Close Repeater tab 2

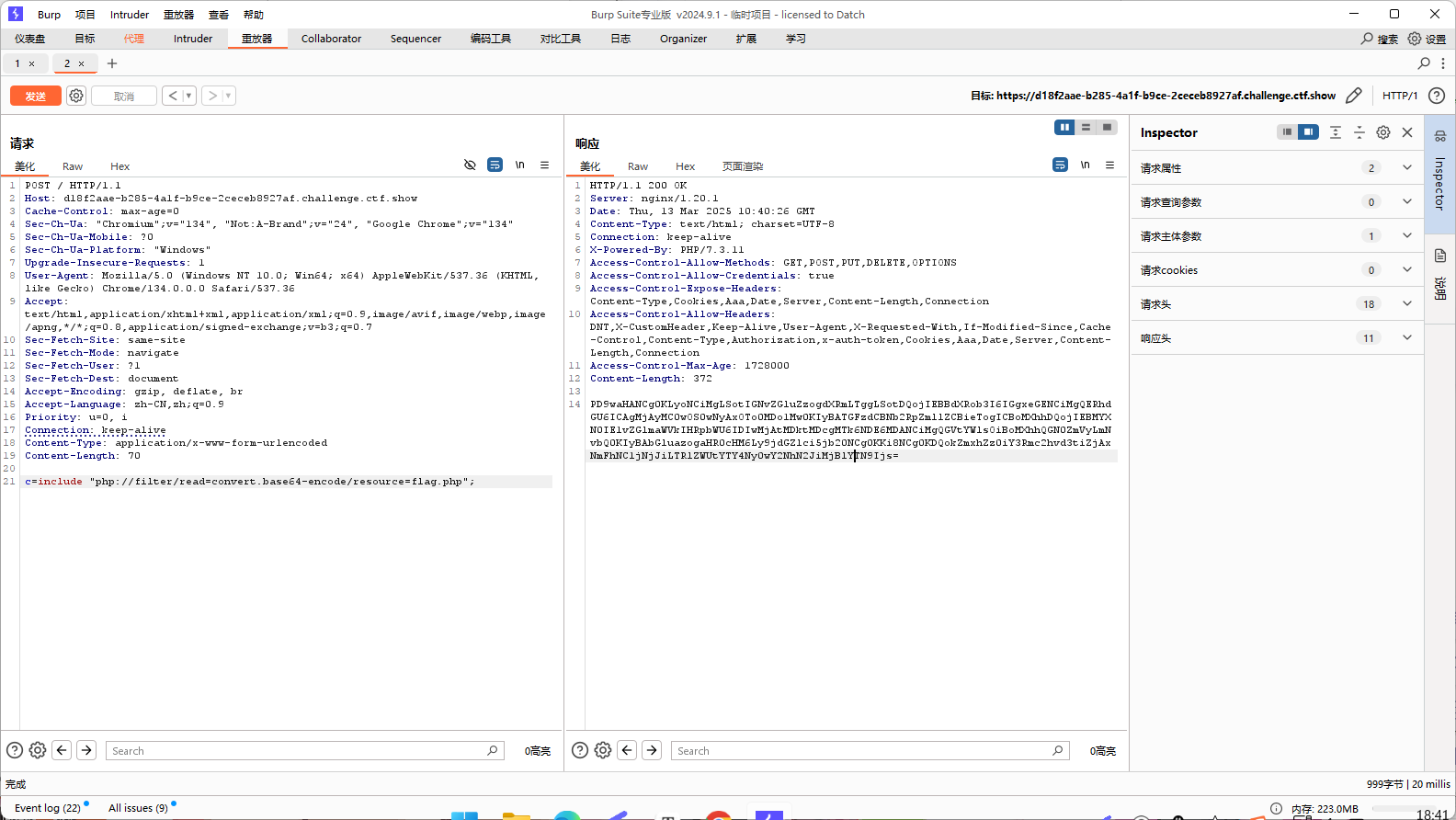[x=81, y=63]
